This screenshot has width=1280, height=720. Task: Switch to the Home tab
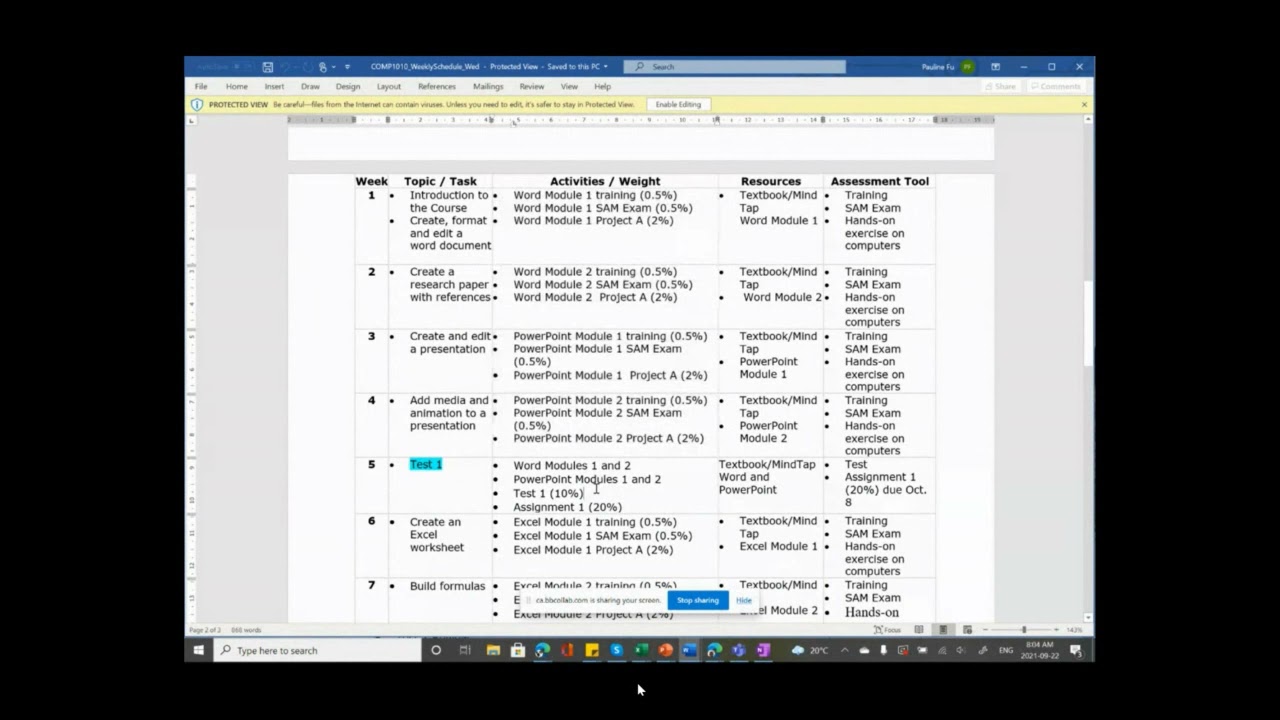click(x=237, y=87)
